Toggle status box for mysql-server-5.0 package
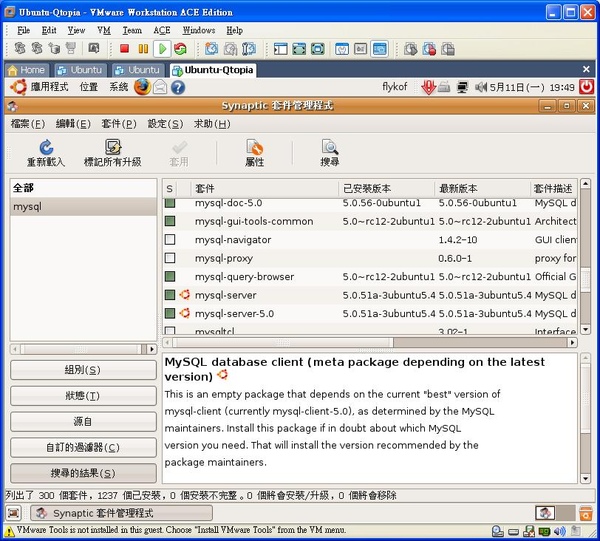Screen dimensions: 600x541 [x=170, y=313]
